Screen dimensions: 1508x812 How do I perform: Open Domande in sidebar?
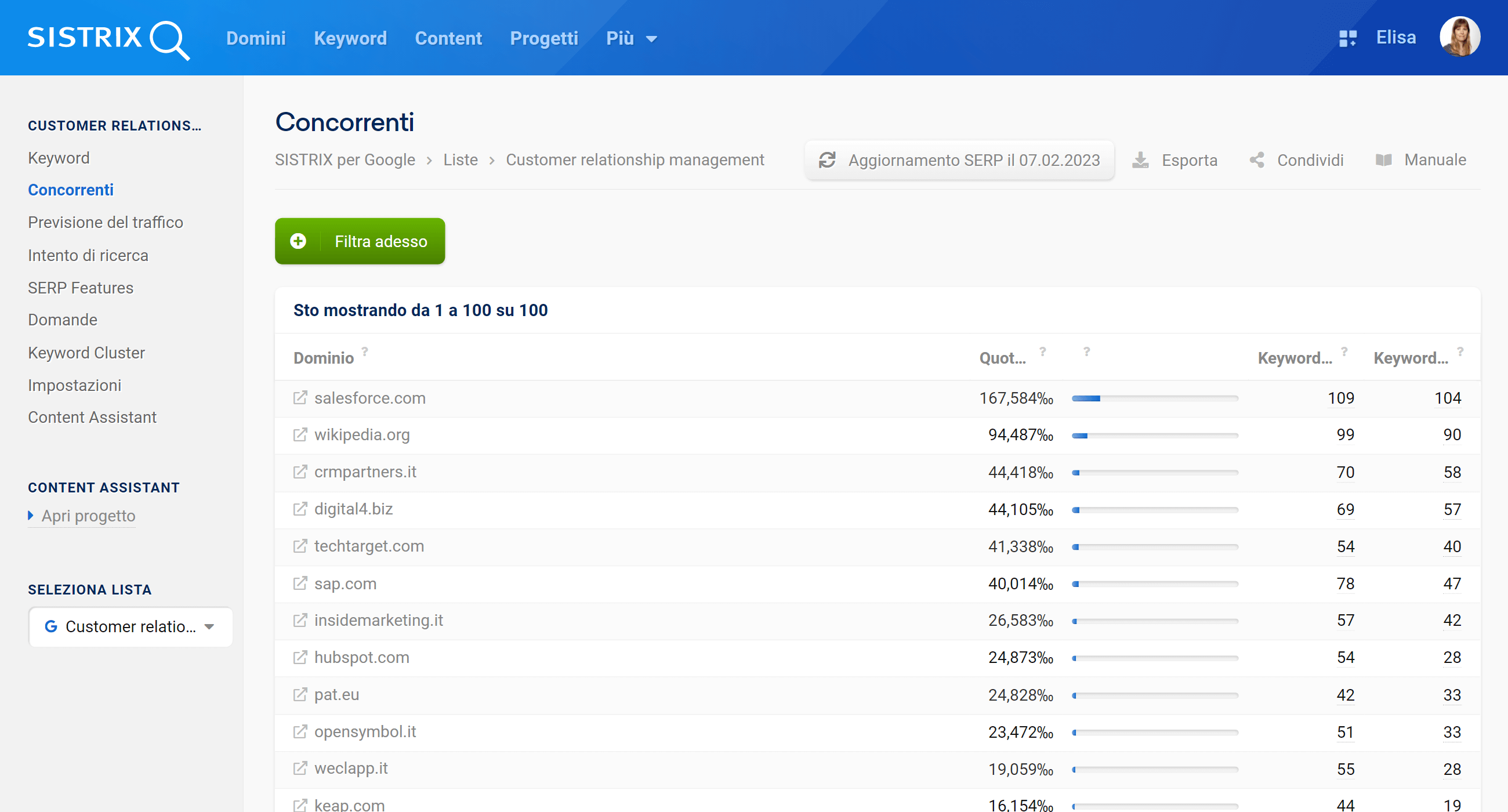(63, 320)
